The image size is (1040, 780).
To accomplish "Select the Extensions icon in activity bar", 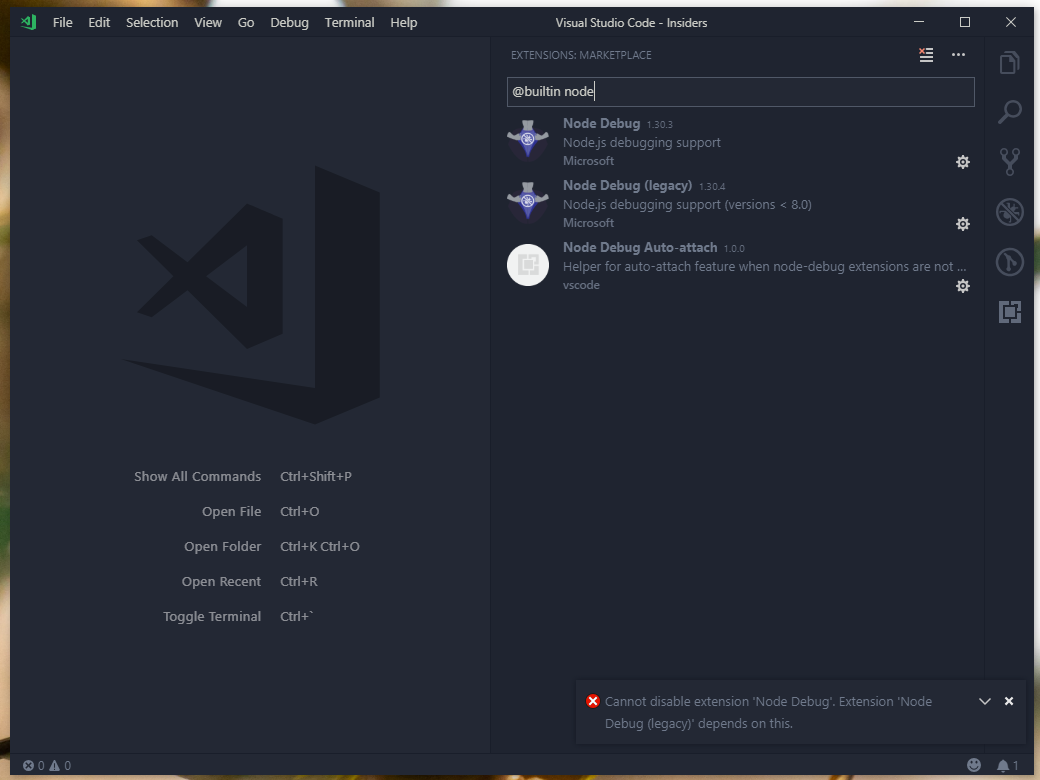I will tap(1009, 311).
